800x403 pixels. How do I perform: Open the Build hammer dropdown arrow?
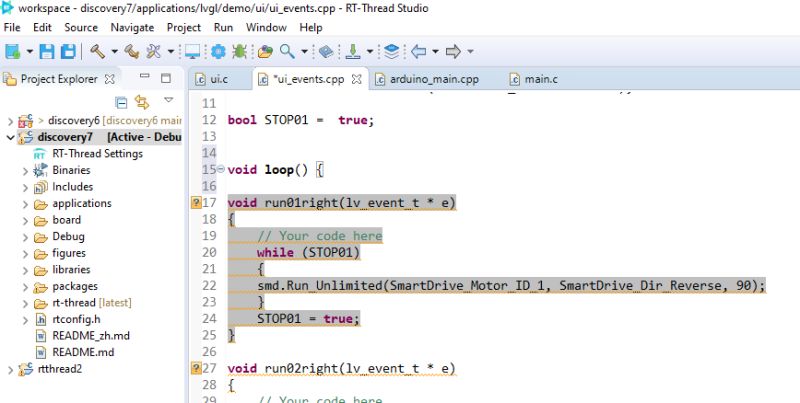(x=114, y=52)
